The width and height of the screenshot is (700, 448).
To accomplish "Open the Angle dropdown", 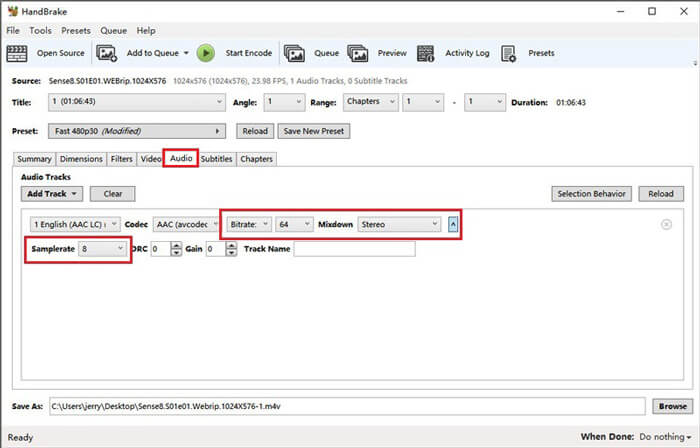I will pyautogui.click(x=284, y=102).
